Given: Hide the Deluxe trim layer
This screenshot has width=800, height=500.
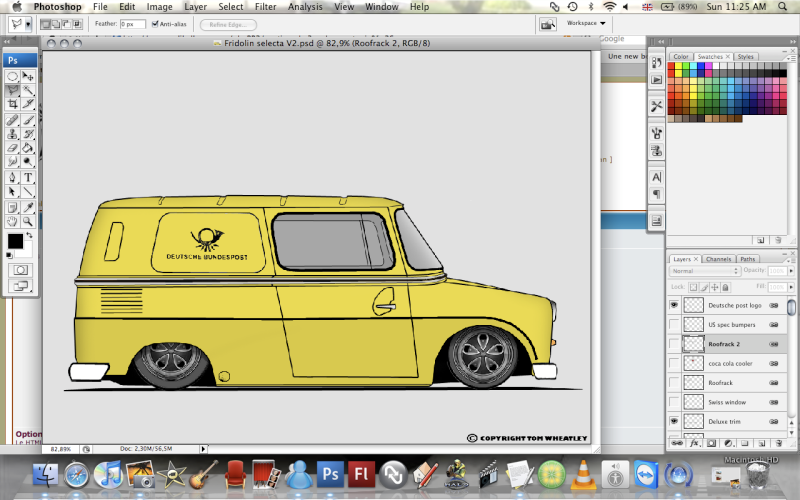Looking at the screenshot, I should click(x=674, y=421).
